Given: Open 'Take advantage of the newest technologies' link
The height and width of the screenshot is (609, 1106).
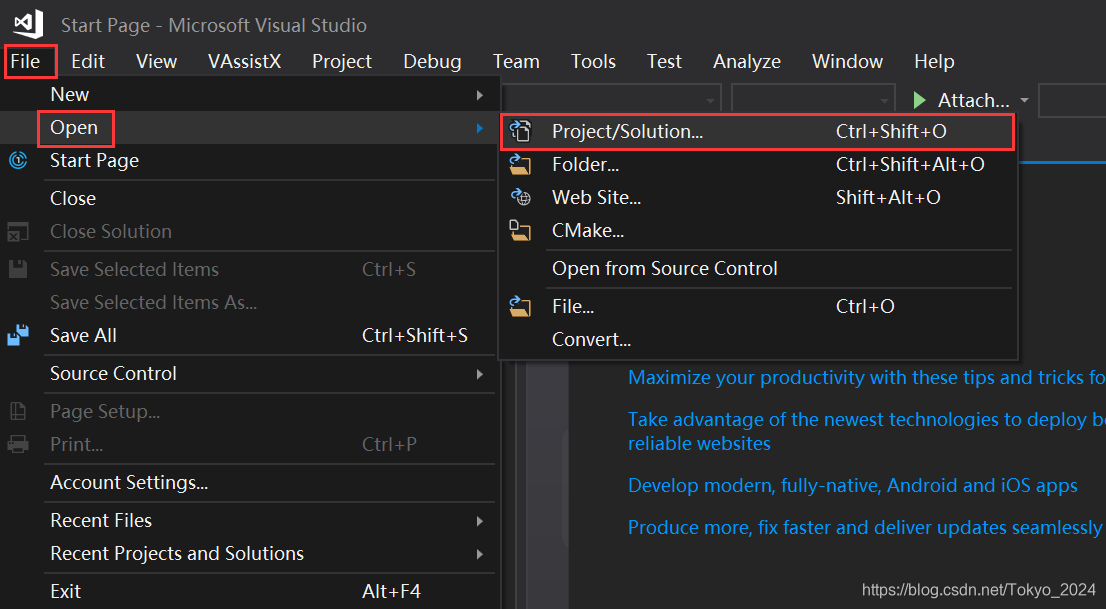Looking at the screenshot, I should tap(866, 431).
